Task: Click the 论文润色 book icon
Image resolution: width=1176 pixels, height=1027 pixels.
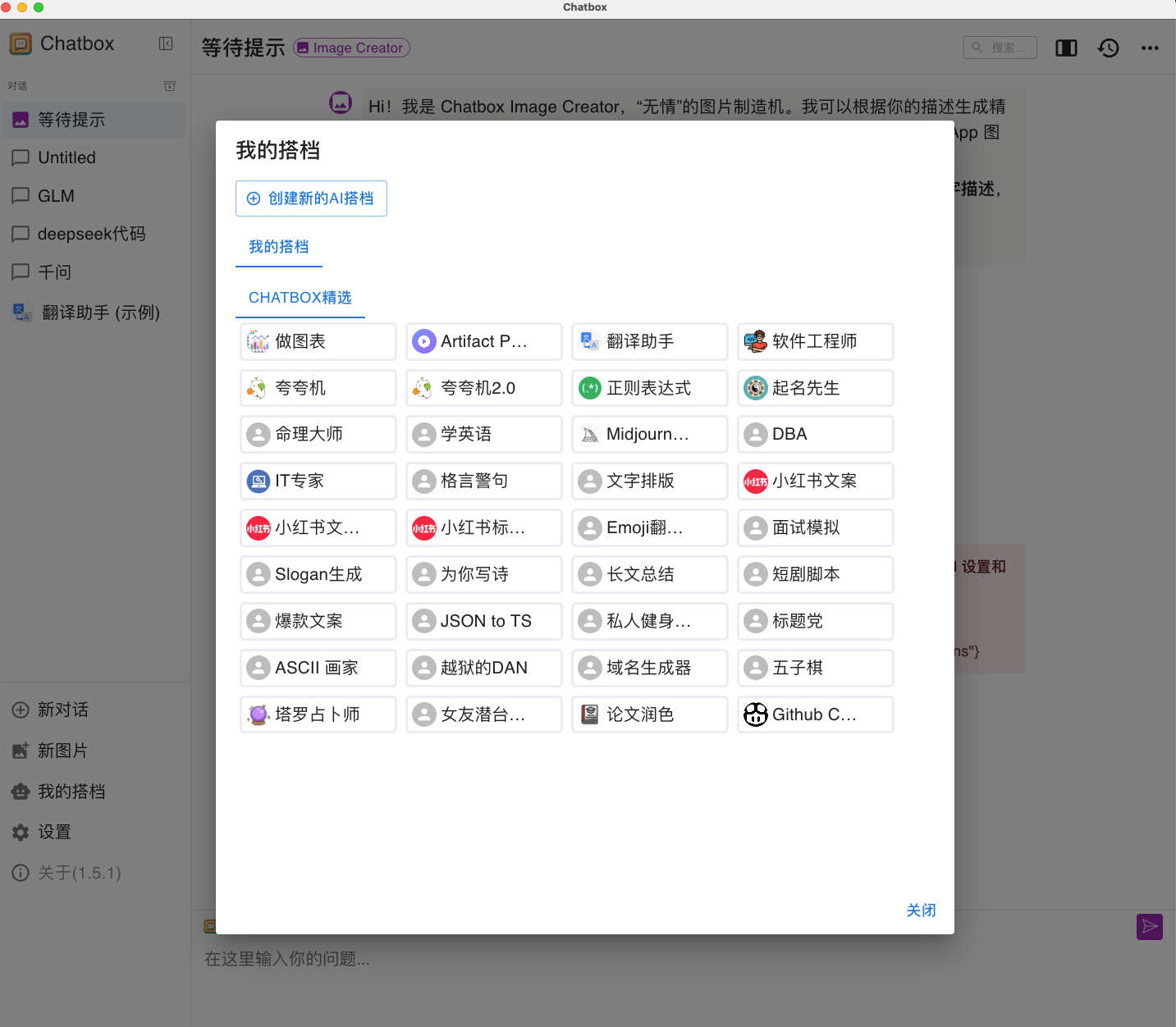Action: (590, 714)
